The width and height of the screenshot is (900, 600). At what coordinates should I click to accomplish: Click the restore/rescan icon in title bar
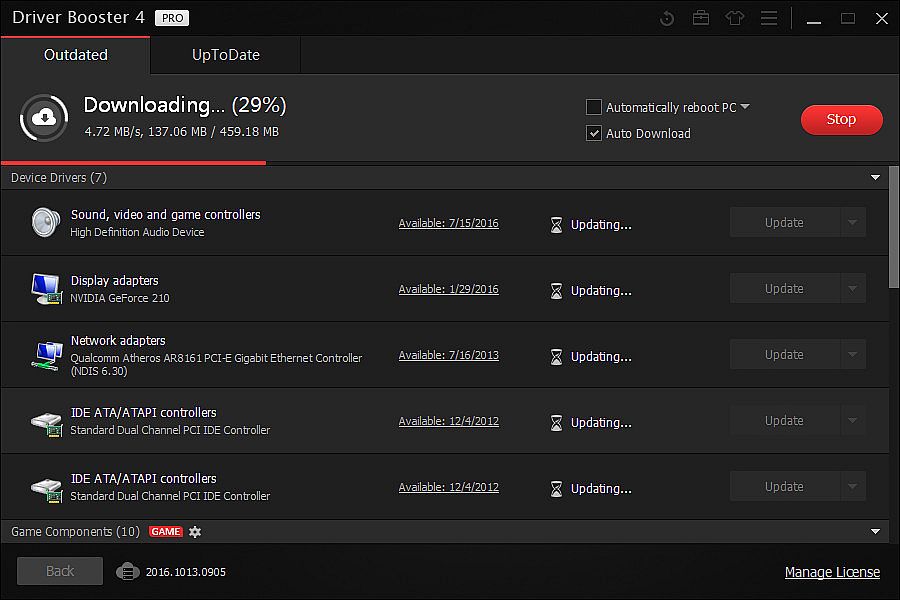pos(667,18)
